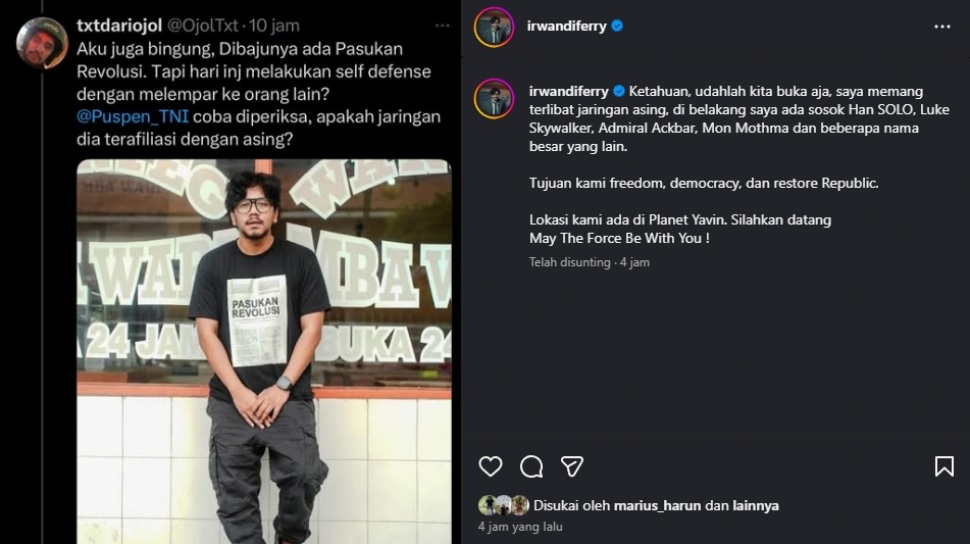Open the @OjolTxt handle

point(203,25)
